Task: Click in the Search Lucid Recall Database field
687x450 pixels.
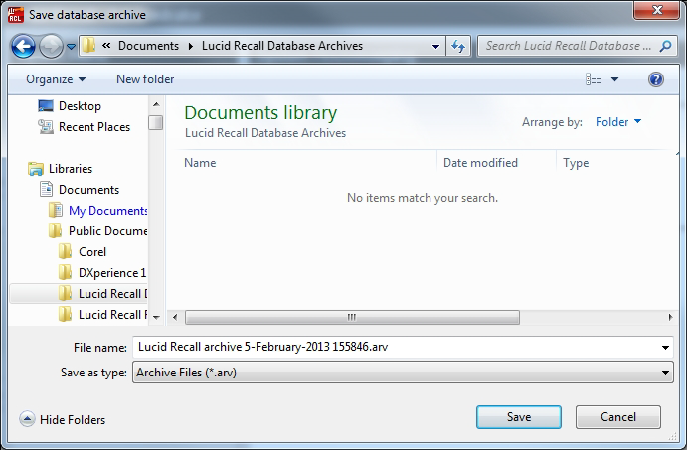Action: [569, 46]
